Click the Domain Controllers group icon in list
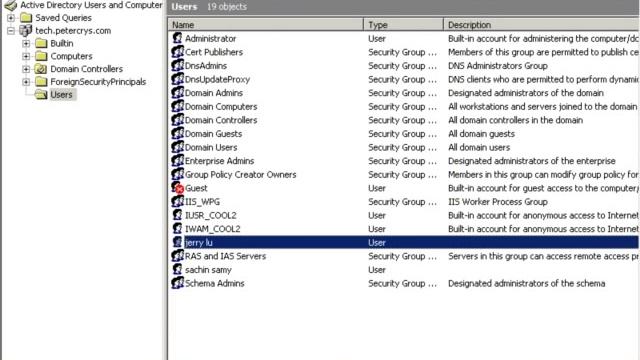 [x=178, y=120]
